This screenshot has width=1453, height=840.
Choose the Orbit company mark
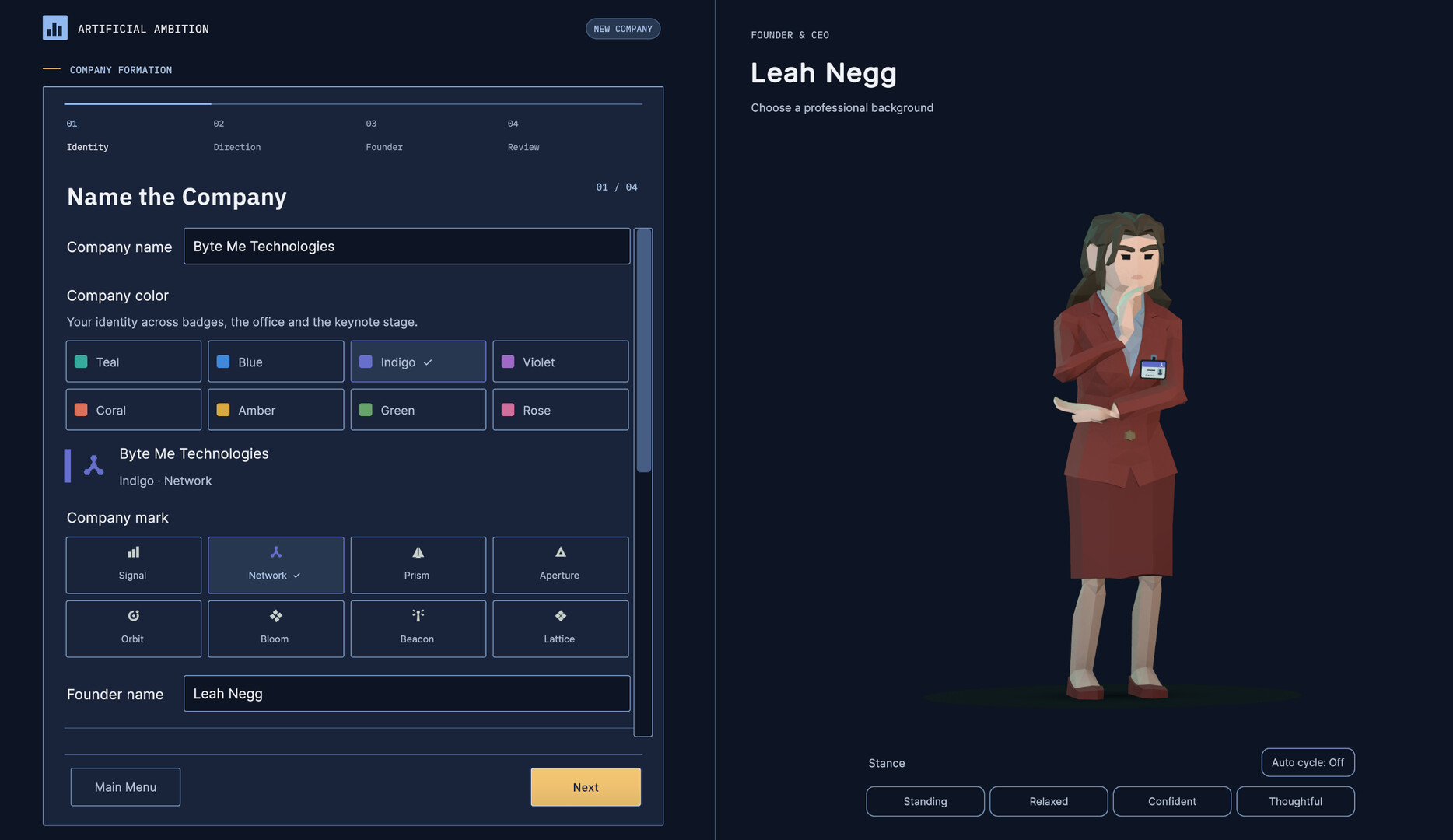(x=134, y=628)
